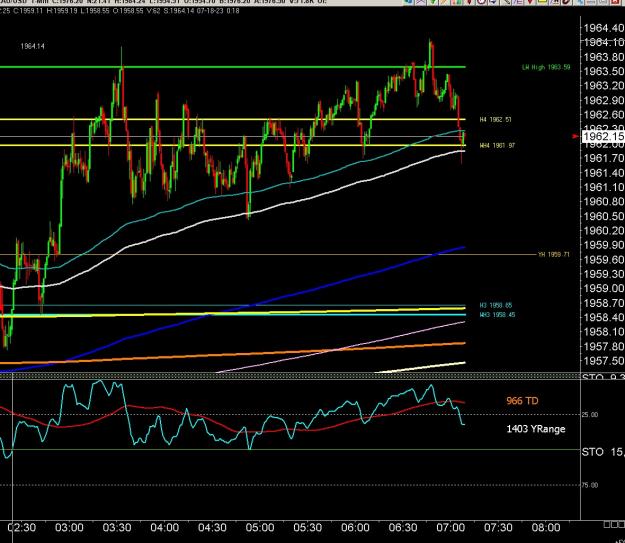Click the 03:30 time axis label
This screenshot has width=625, height=543.
[x=117, y=528]
